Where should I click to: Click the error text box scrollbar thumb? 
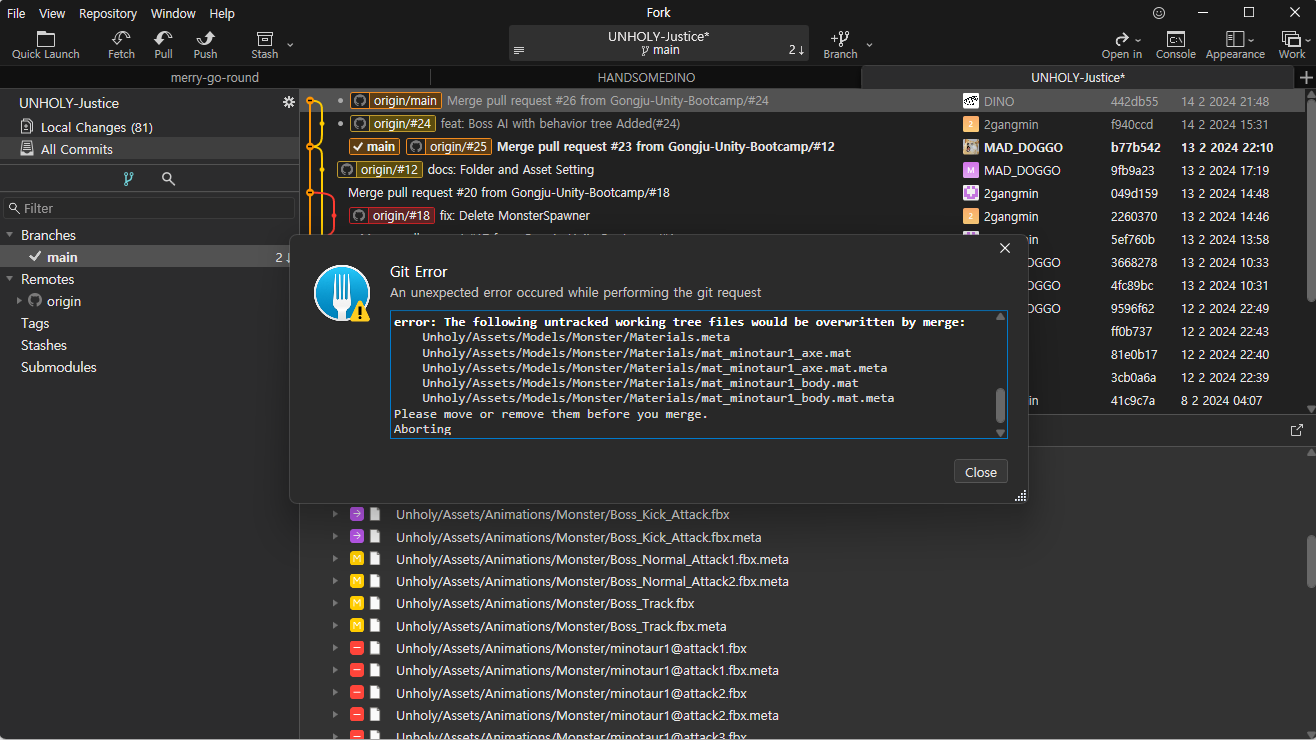[1000, 405]
